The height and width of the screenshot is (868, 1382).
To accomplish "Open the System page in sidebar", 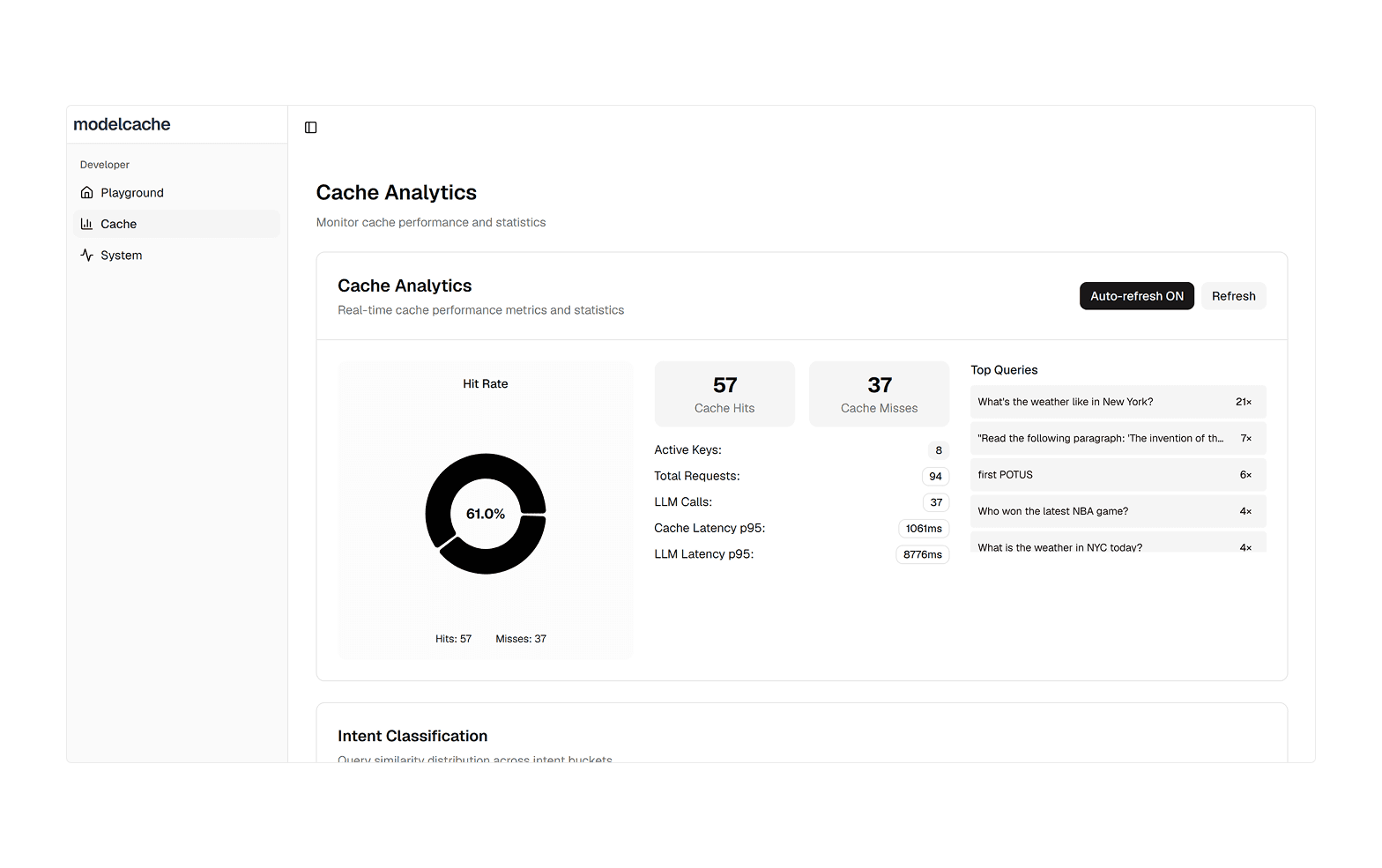I will [x=176, y=255].
